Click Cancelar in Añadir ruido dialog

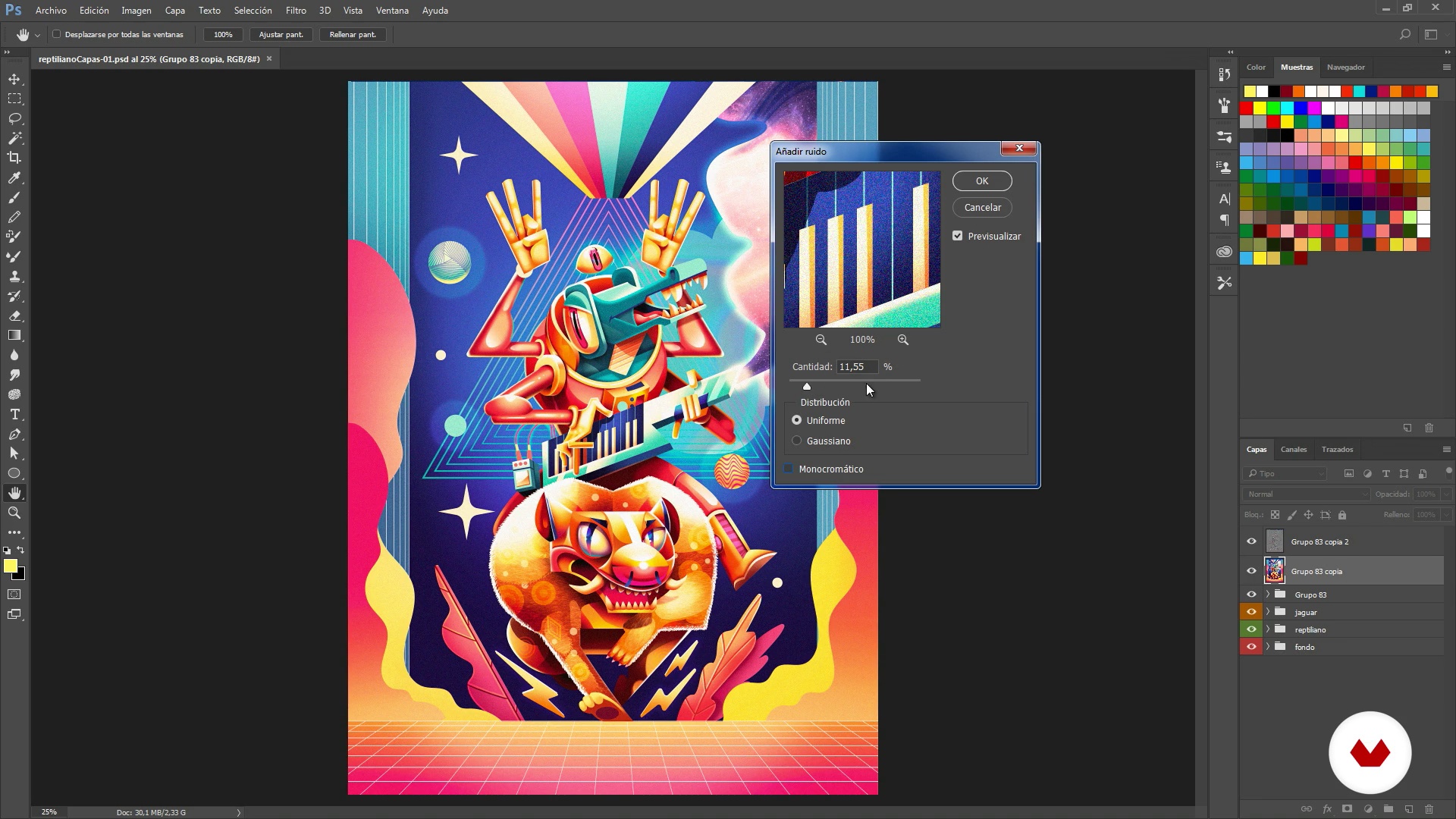tap(982, 207)
